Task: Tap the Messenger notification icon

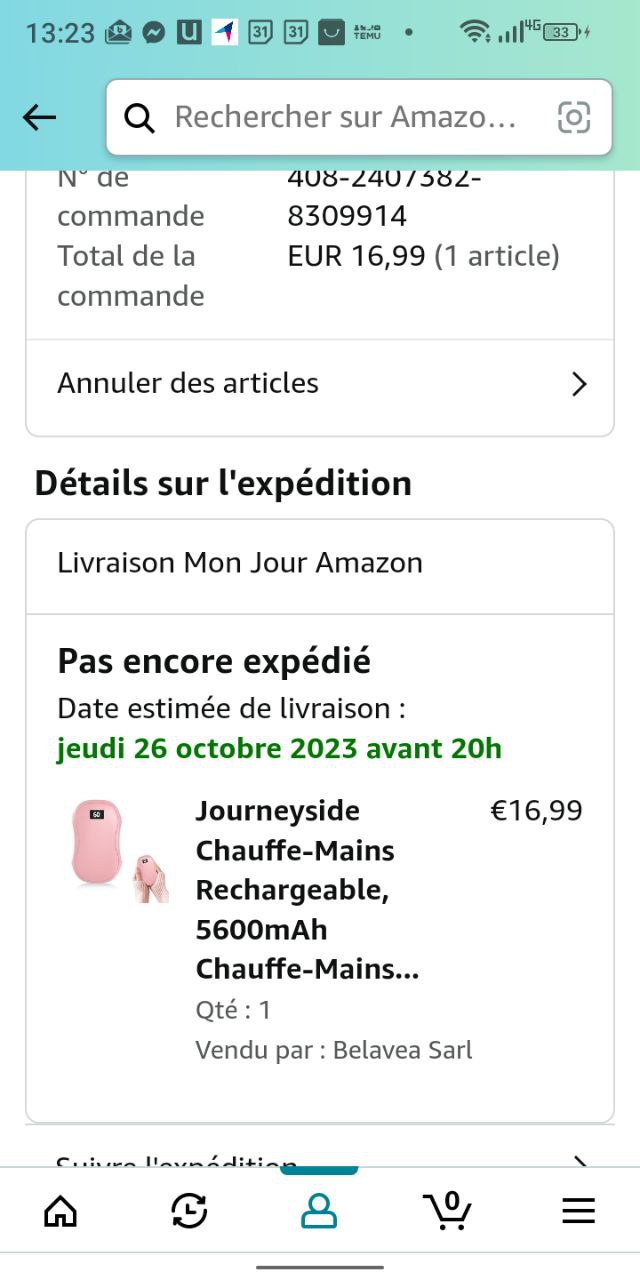Action: pyautogui.click(x=154, y=32)
